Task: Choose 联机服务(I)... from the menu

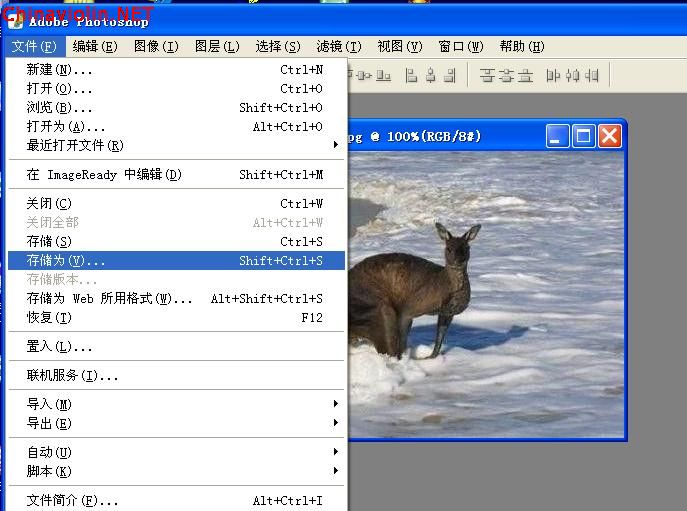Action: (176, 376)
